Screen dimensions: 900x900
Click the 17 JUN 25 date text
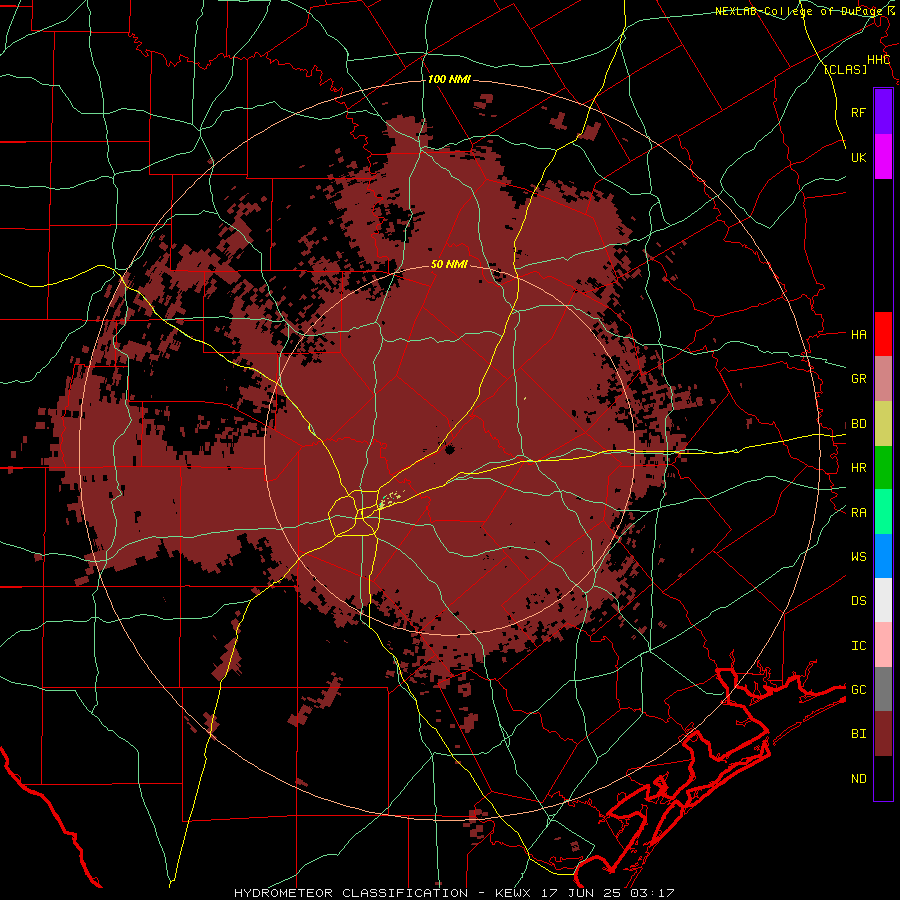pyautogui.click(x=583, y=893)
